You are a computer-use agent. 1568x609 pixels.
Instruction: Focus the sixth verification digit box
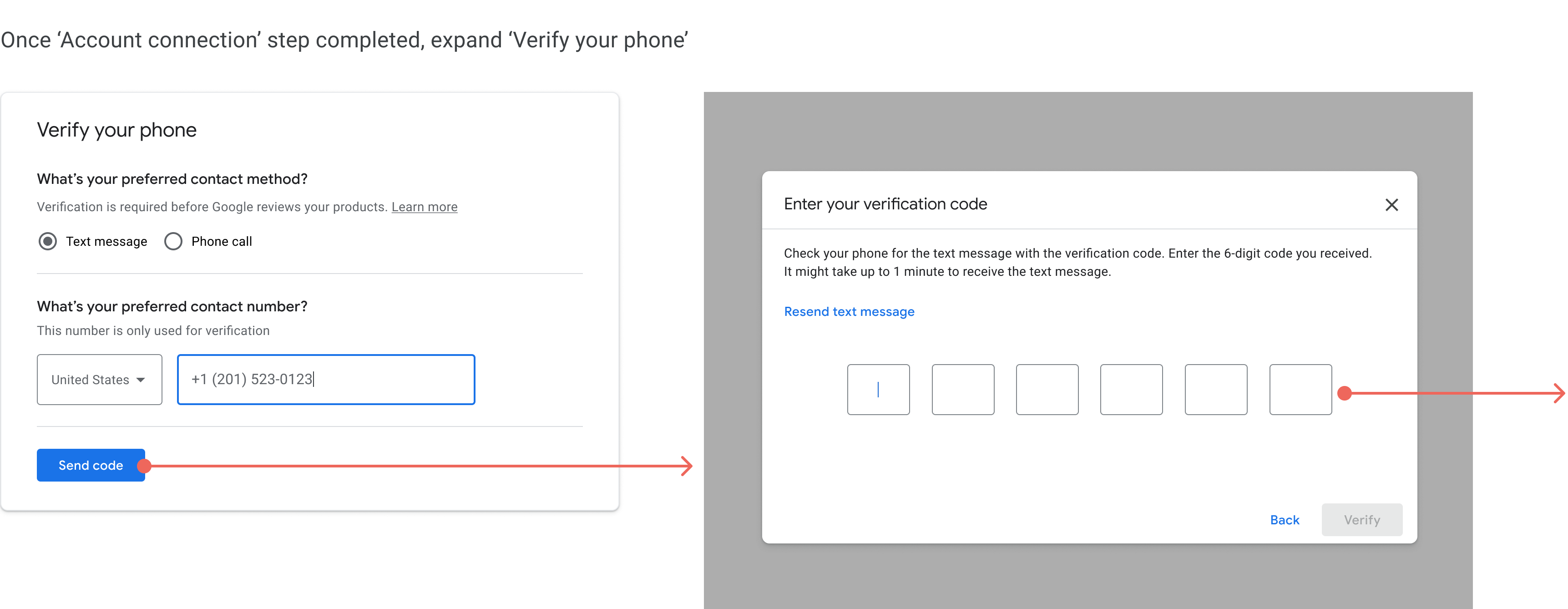click(1300, 390)
